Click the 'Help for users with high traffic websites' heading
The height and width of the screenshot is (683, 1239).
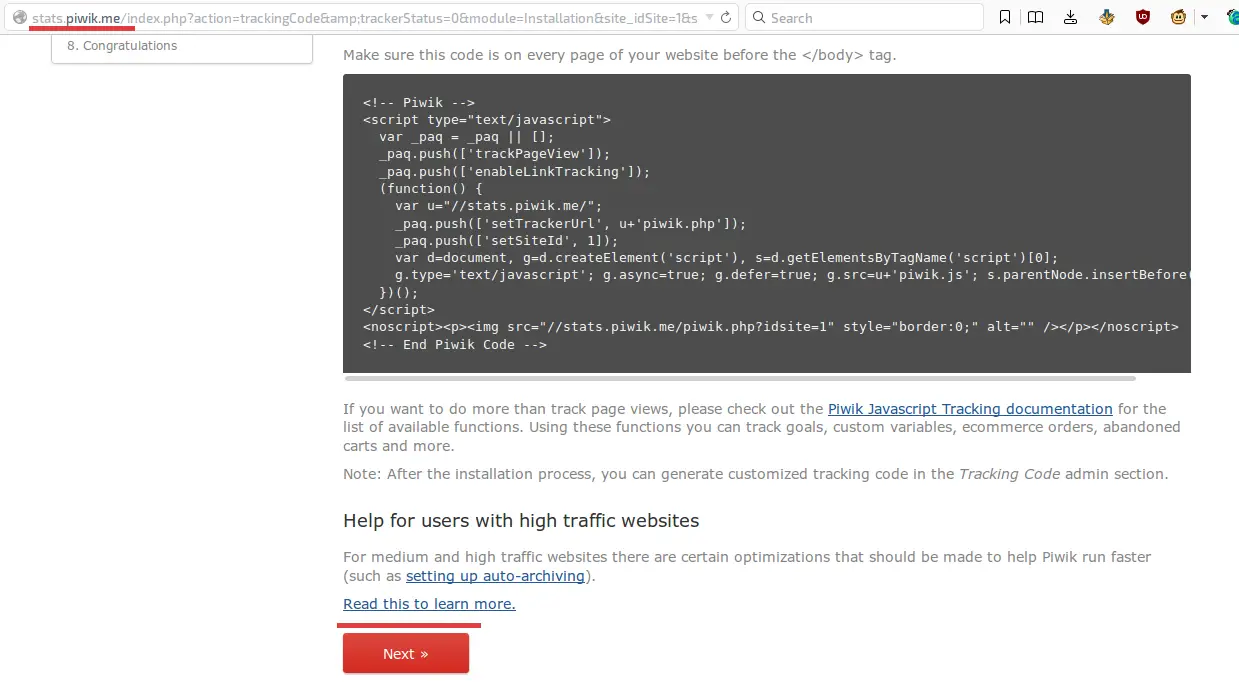(x=521, y=520)
